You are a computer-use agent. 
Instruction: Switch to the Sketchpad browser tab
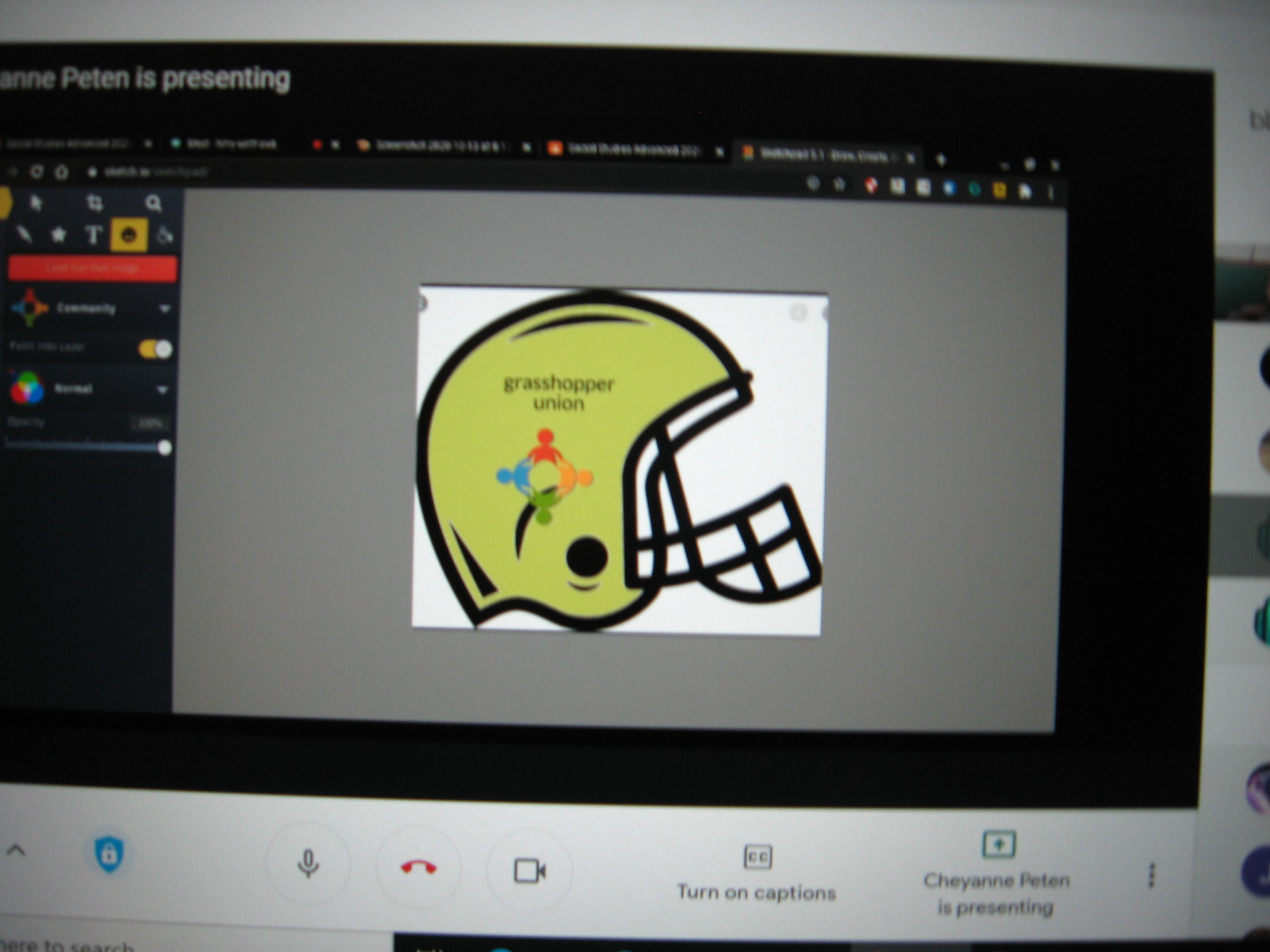[822, 154]
